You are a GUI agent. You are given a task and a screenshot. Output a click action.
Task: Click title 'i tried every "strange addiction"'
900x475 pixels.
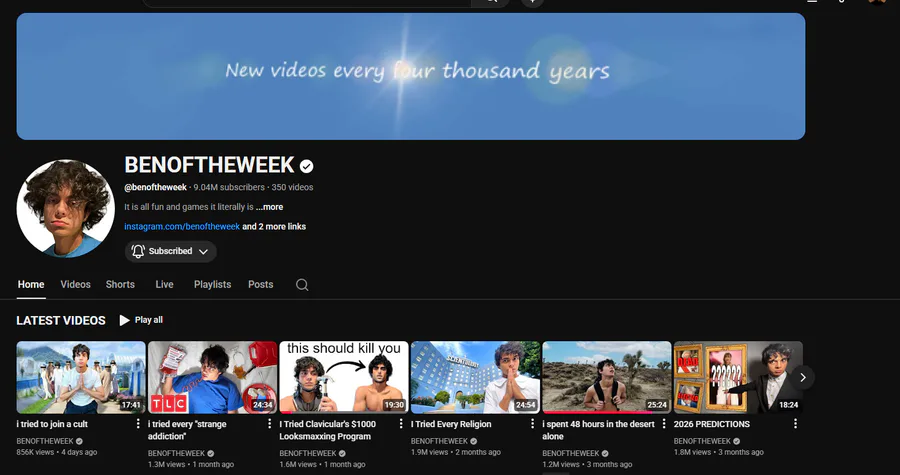pos(187,430)
